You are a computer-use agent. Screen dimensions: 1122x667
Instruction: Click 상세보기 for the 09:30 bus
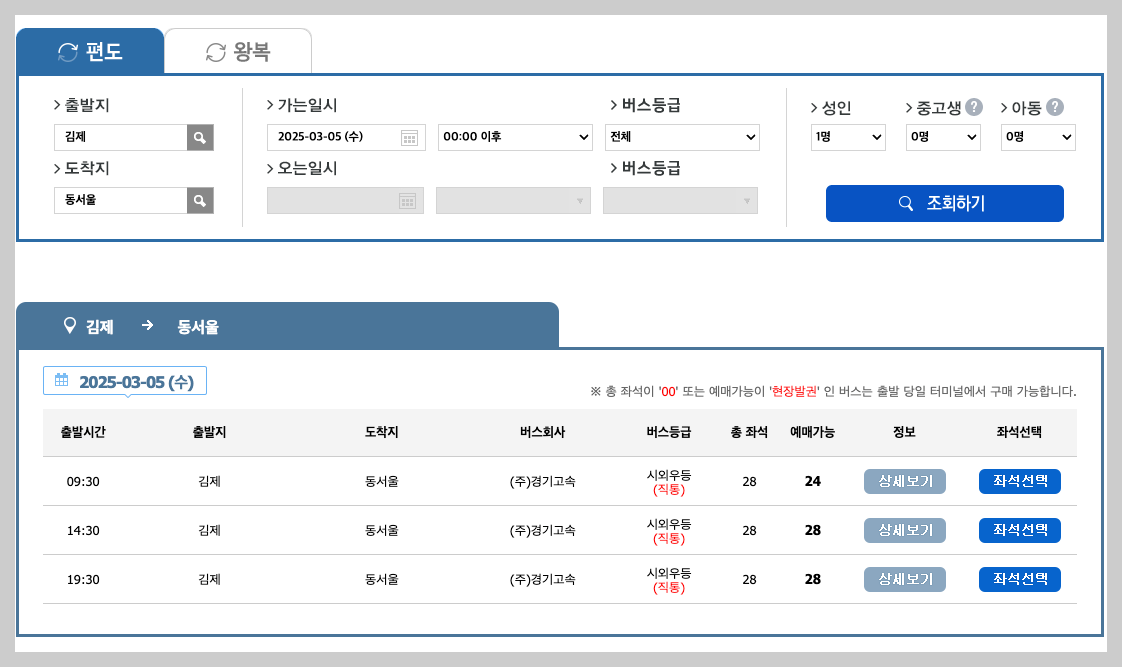[x=904, y=481]
